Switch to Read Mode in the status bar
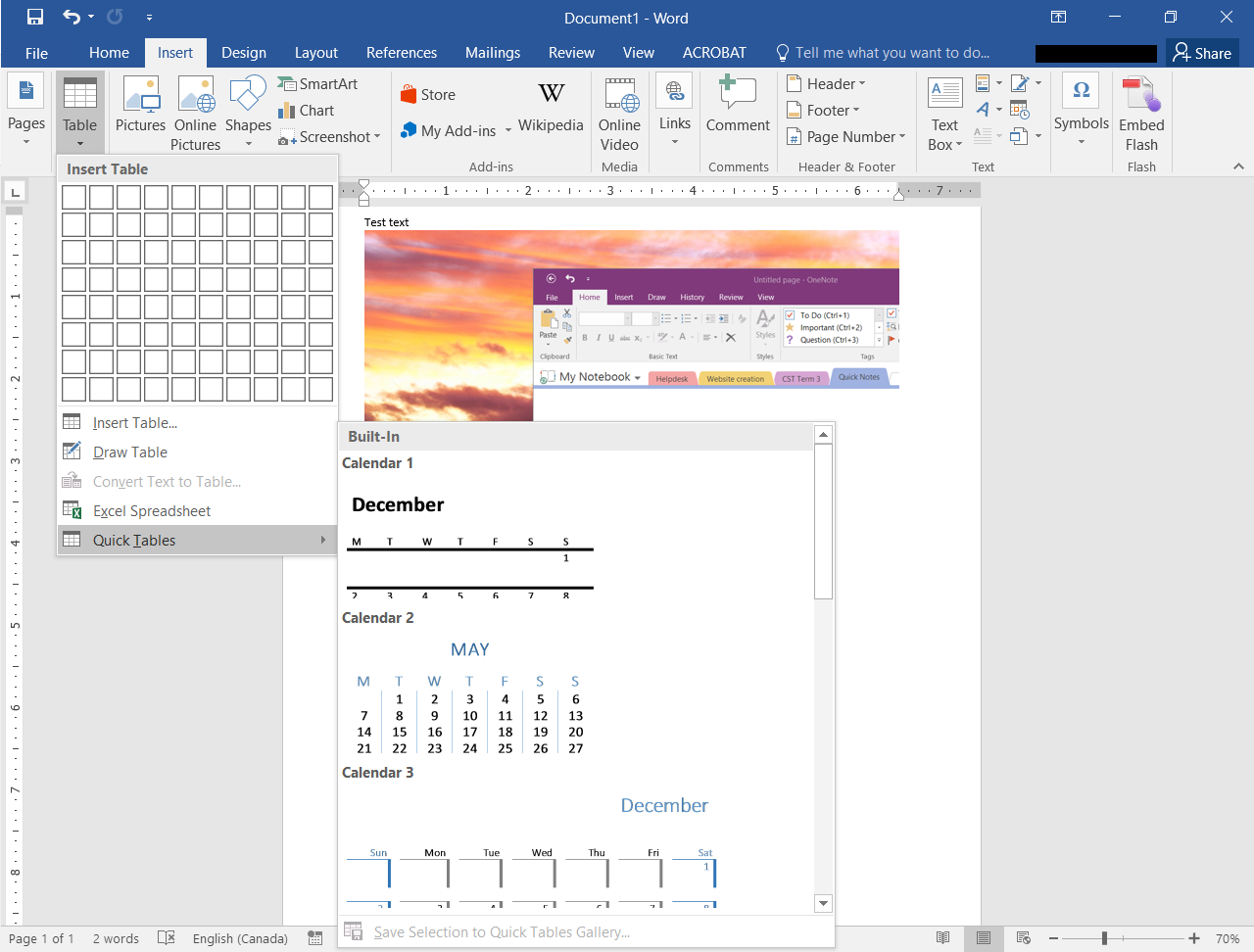Screen dimensions: 1254x952 (x=943, y=937)
